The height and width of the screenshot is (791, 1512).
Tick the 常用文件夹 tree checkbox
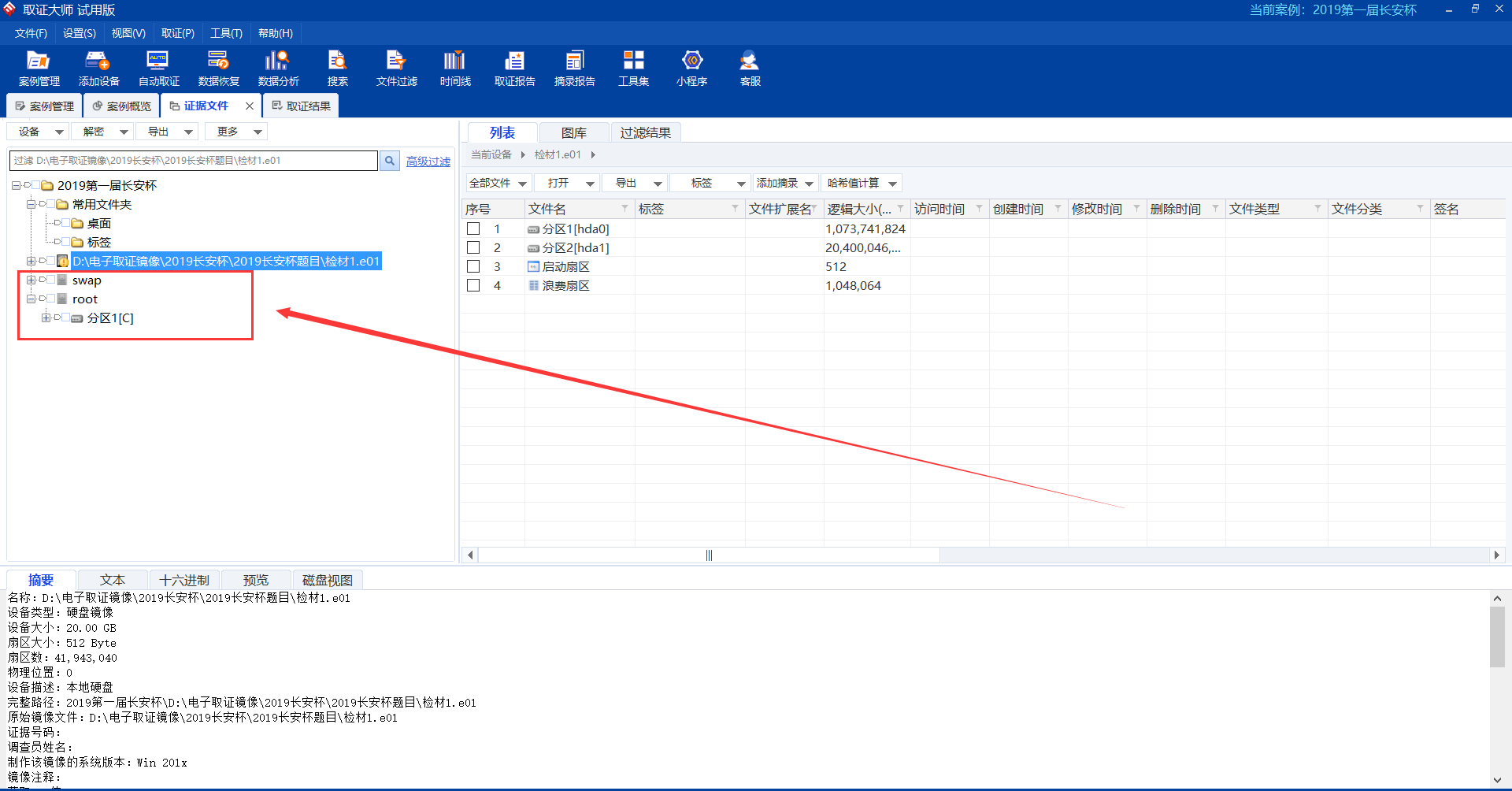[50, 204]
